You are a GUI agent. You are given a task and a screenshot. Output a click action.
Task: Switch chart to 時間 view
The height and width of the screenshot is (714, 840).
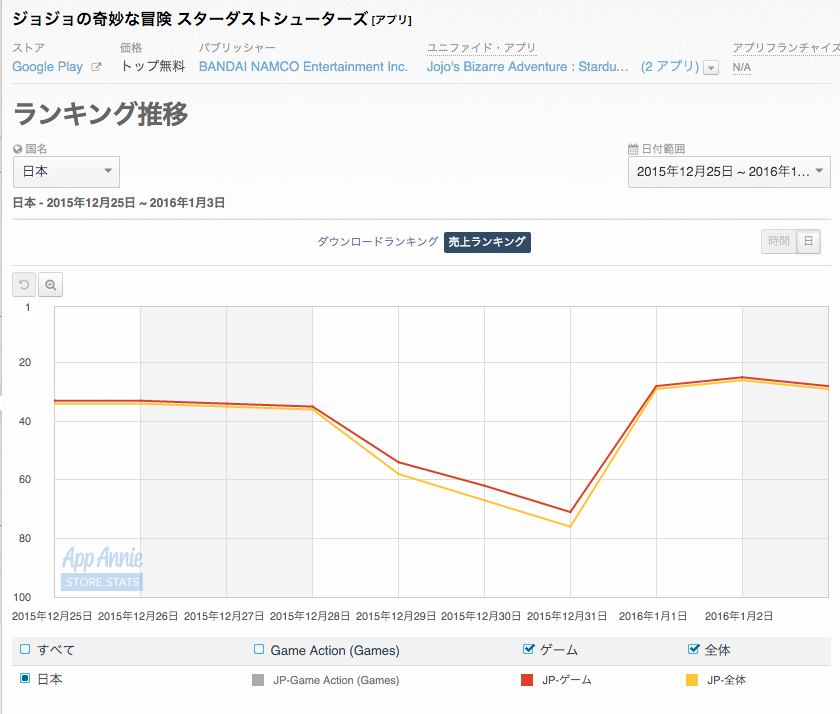[779, 242]
